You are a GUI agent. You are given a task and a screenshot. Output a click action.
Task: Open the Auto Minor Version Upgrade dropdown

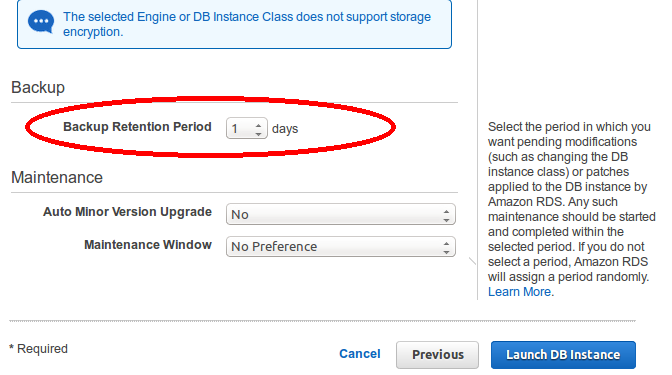(341, 214)
